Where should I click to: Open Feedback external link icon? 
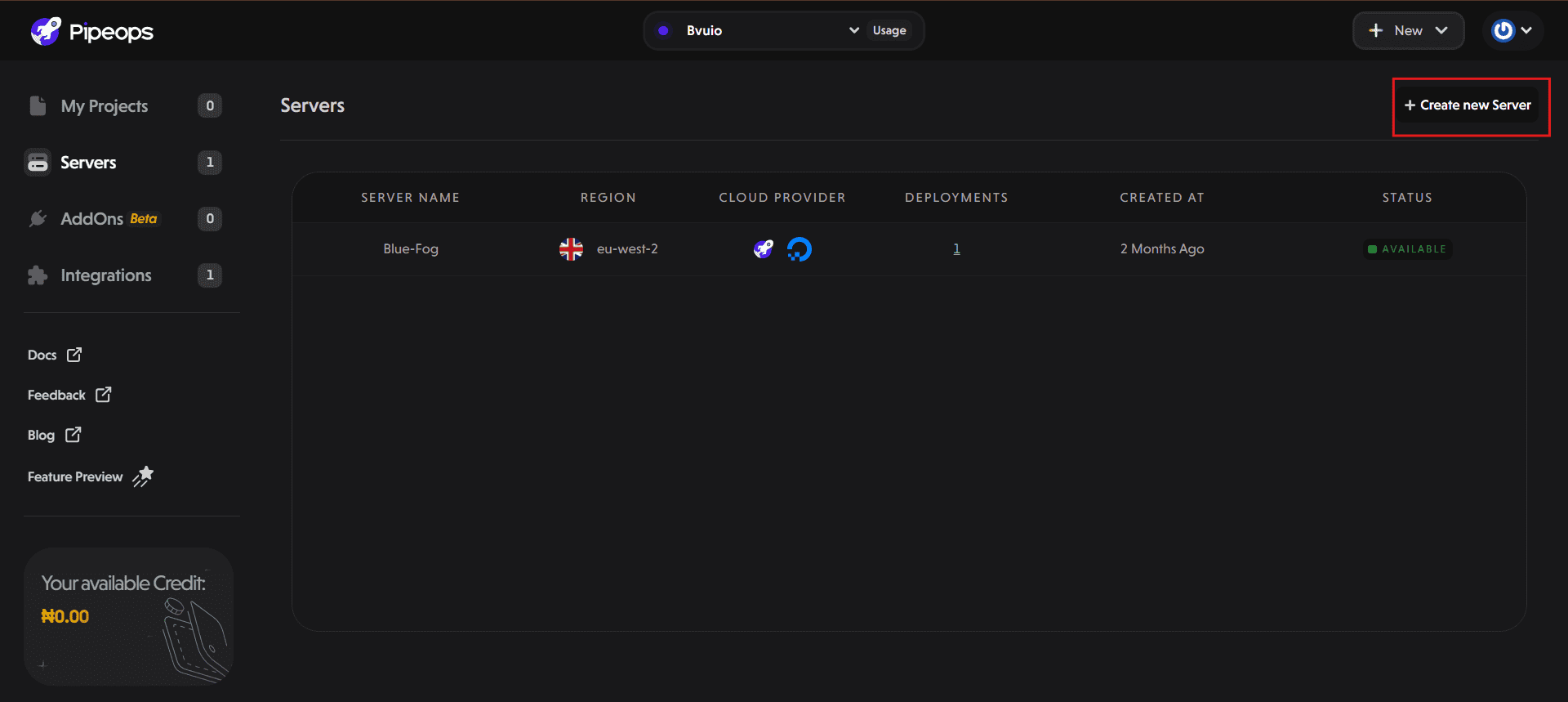(x=103, y=395)
